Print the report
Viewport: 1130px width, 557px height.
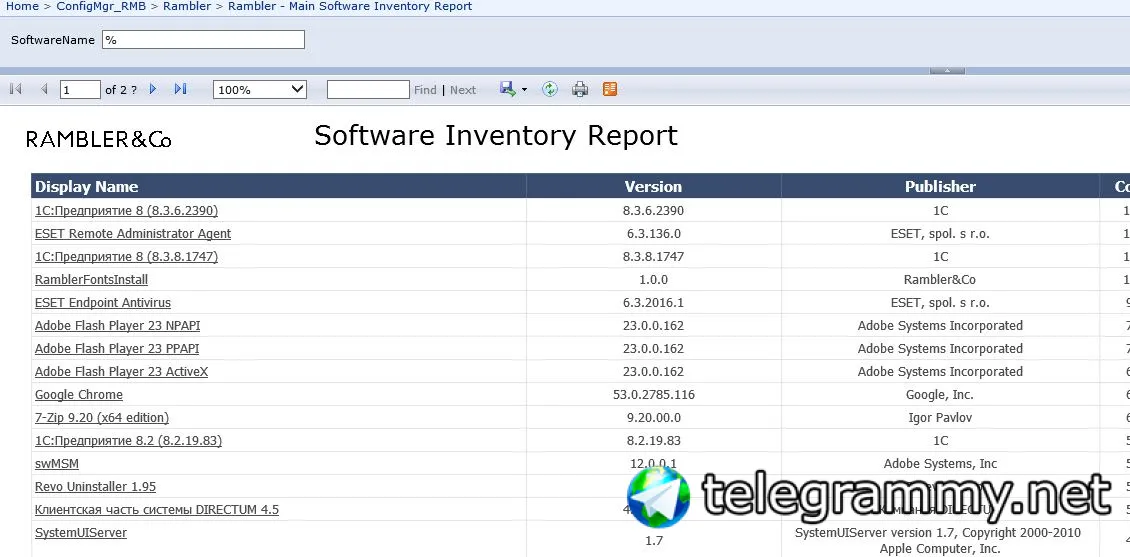click(580, 89)
